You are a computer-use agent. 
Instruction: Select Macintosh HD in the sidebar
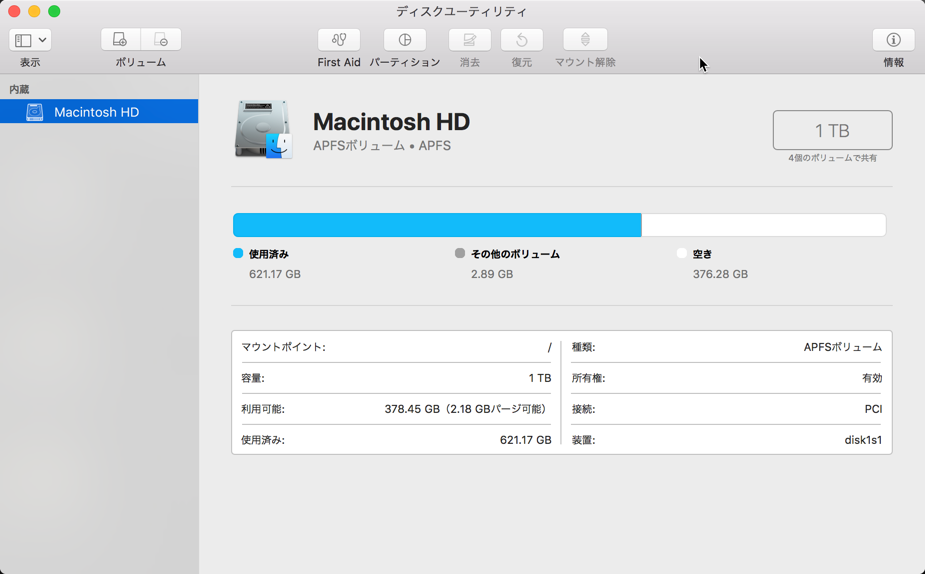click(99, 111)
